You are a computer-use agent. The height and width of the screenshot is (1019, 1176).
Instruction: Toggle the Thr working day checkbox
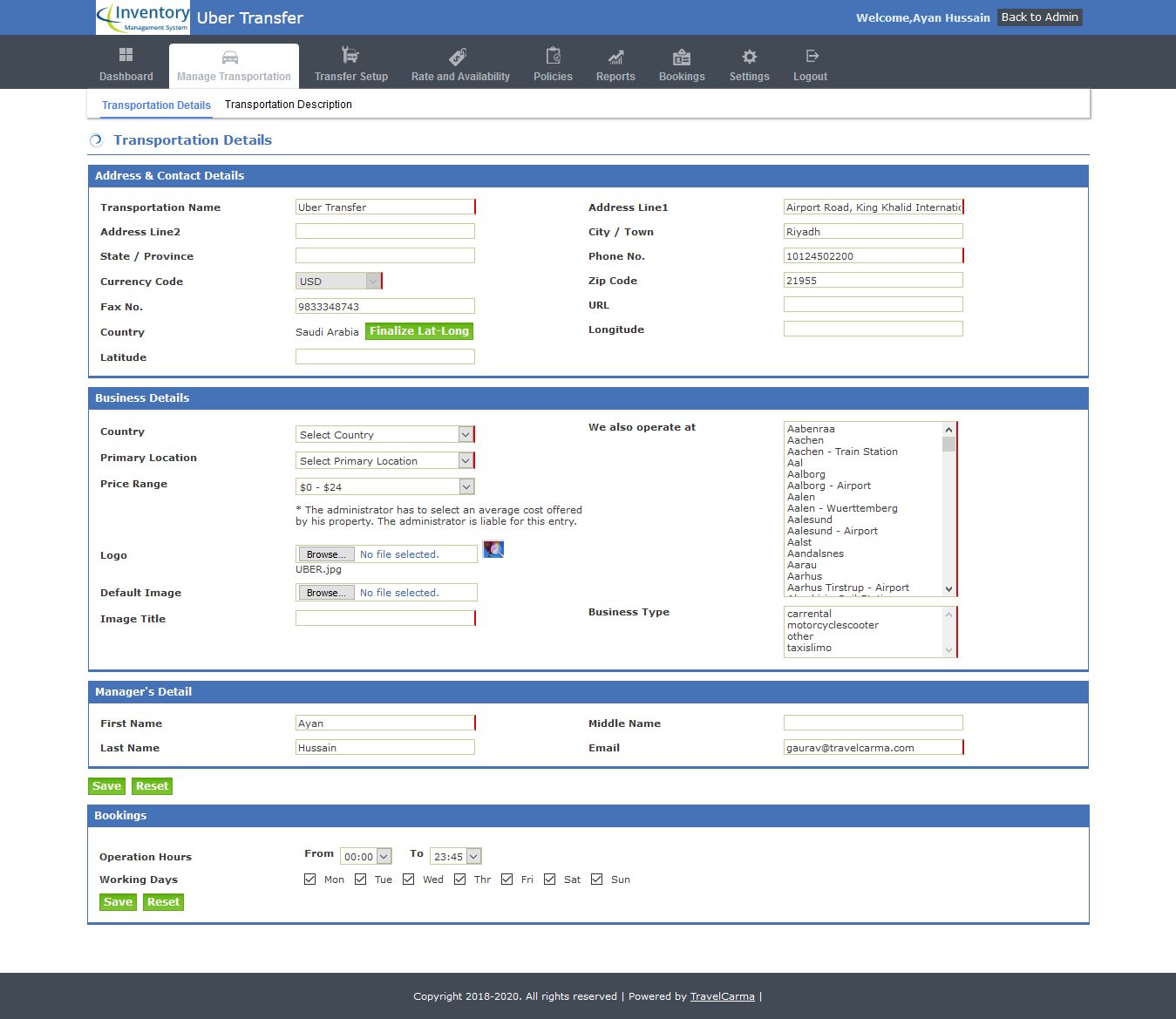point(459,879)
